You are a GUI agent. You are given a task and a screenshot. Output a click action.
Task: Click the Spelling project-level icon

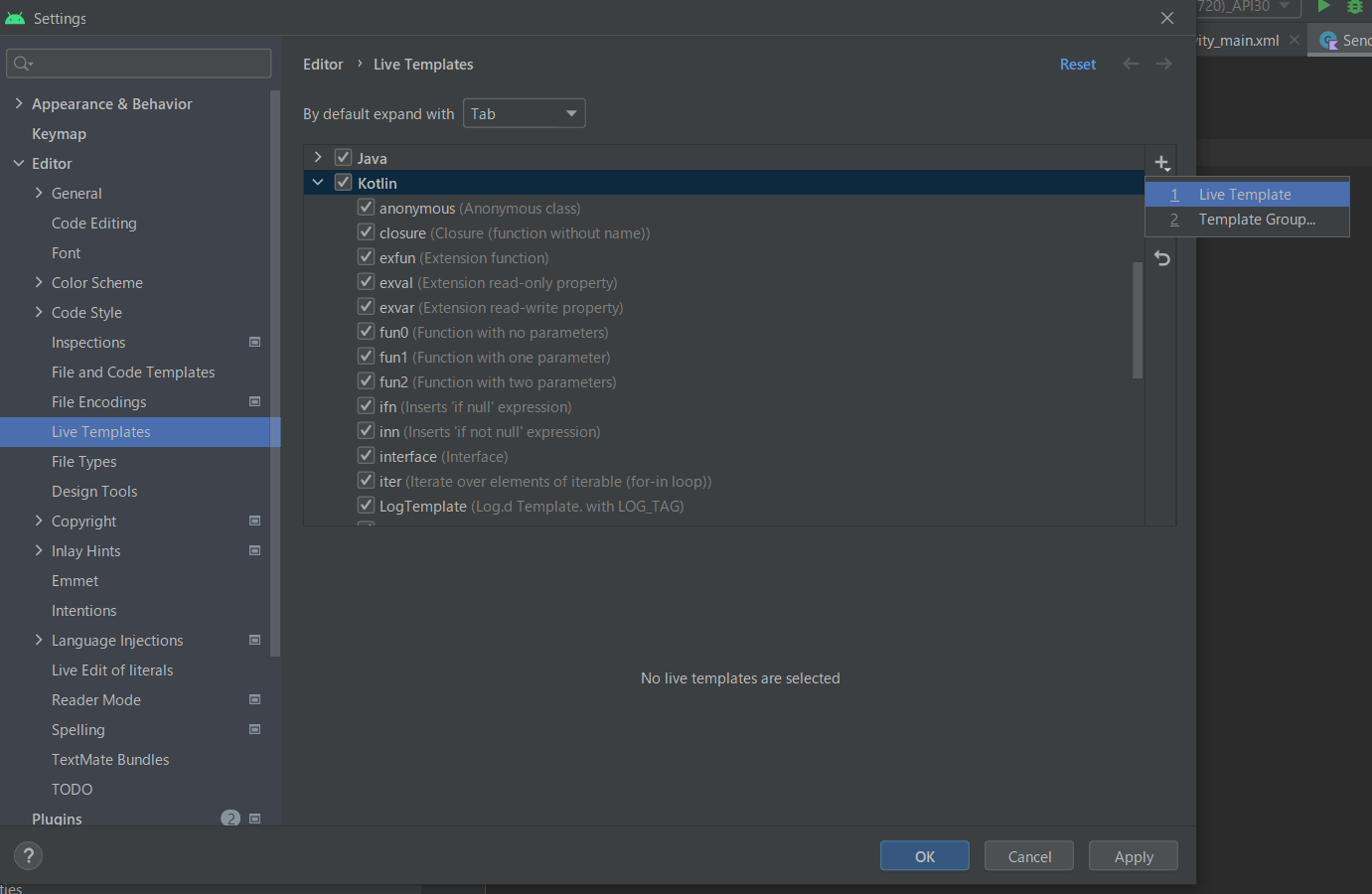[254, 729]
